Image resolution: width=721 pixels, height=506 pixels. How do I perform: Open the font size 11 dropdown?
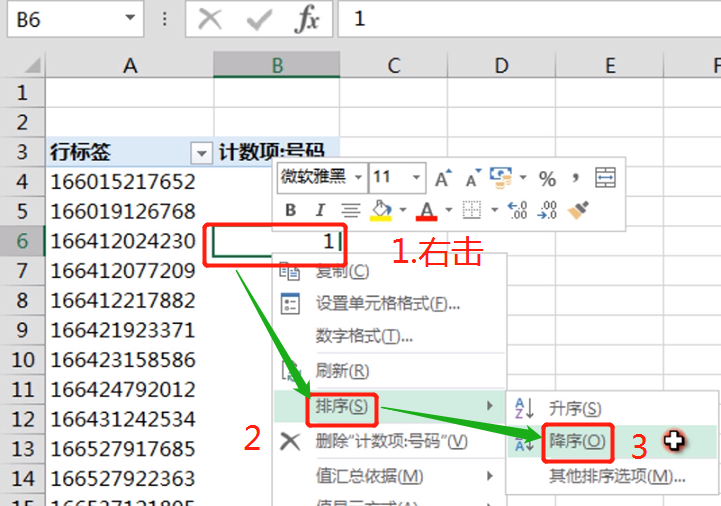416,177
